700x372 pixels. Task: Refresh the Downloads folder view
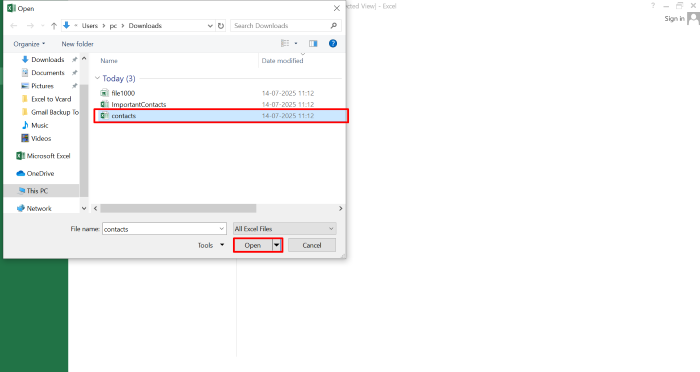[221, 26]
